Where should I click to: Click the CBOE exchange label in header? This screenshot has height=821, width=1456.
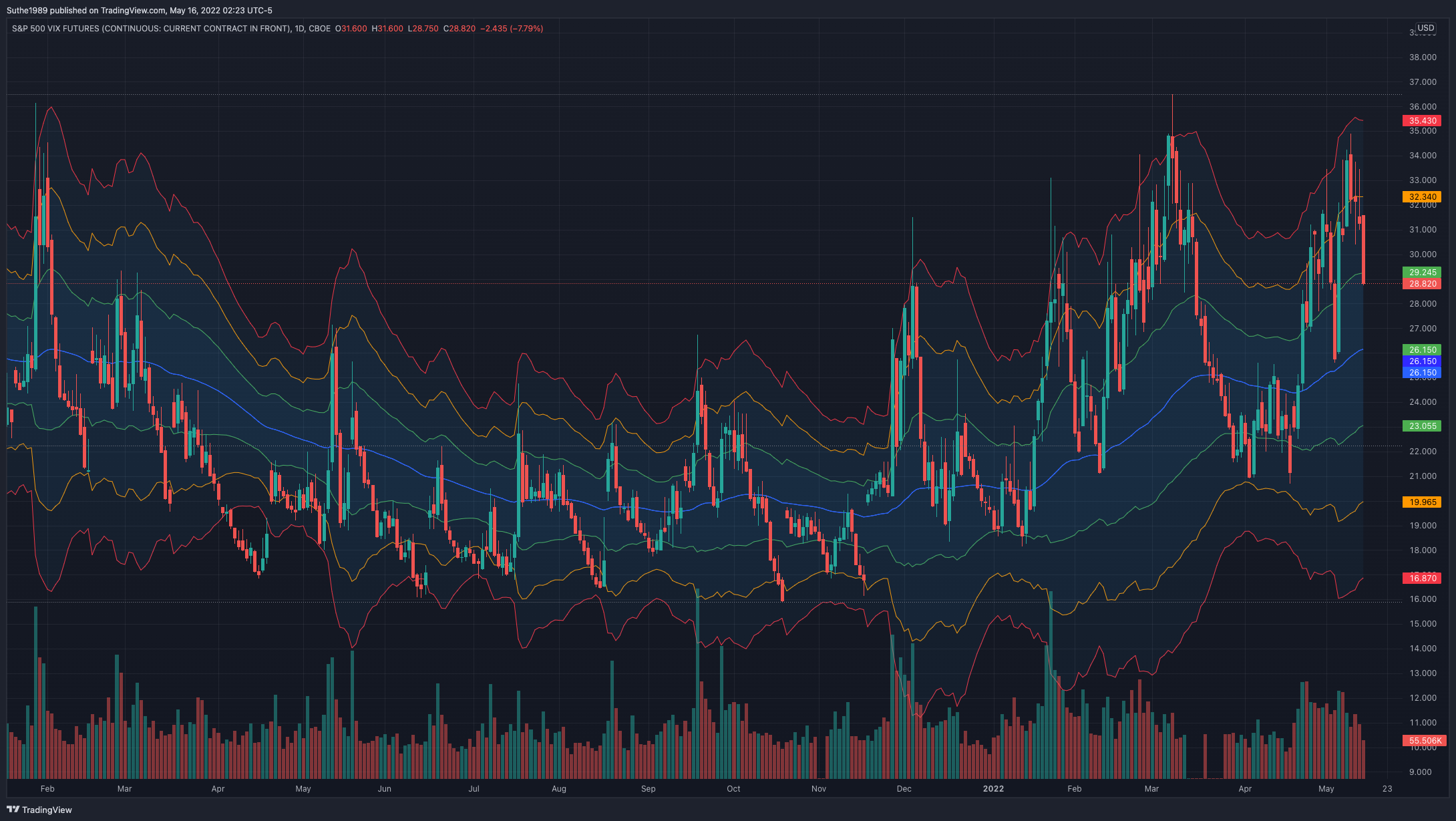pos(320,29)
